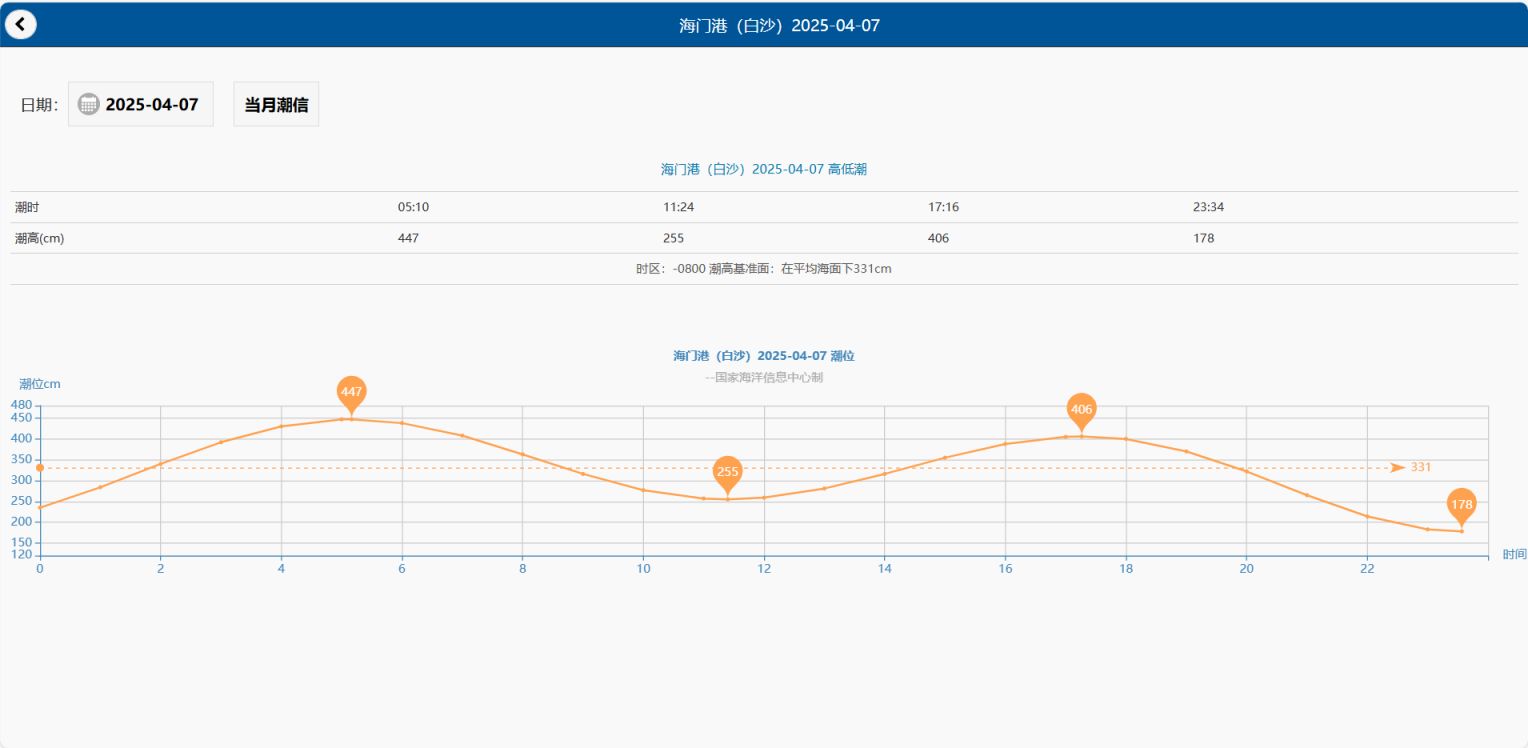
Task: Select the 255 low tide pin on chart
Action: [728, 472]
